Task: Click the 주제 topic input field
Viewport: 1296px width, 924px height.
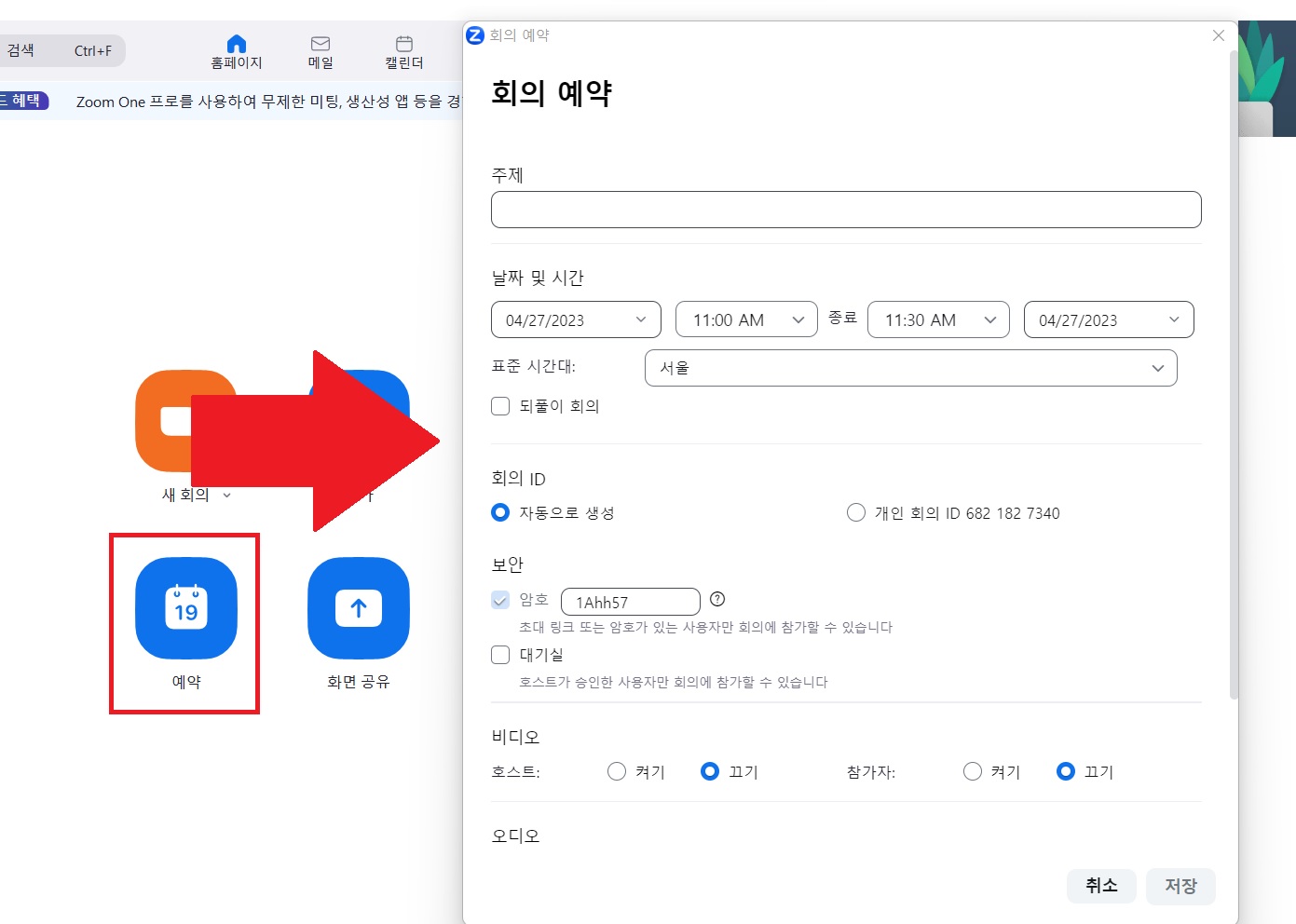Action: [x=845, y=210]
